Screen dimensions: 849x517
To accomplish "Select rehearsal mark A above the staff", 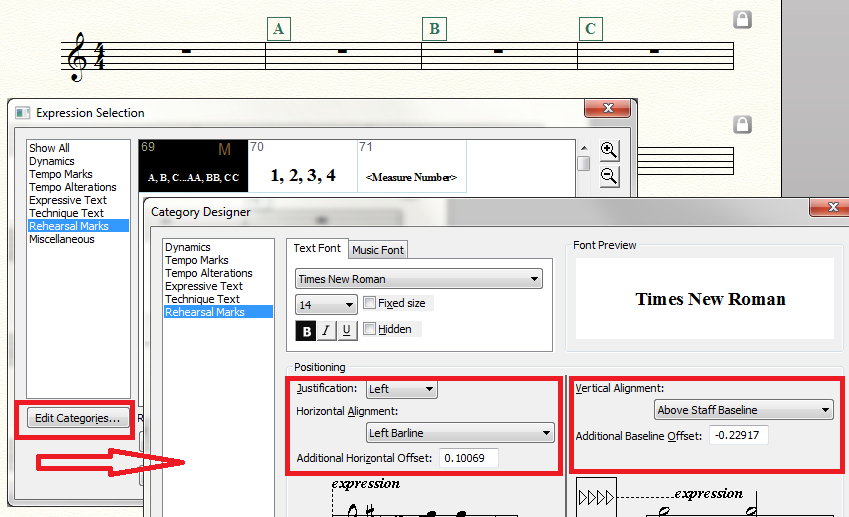I will (x=279, y=29).
